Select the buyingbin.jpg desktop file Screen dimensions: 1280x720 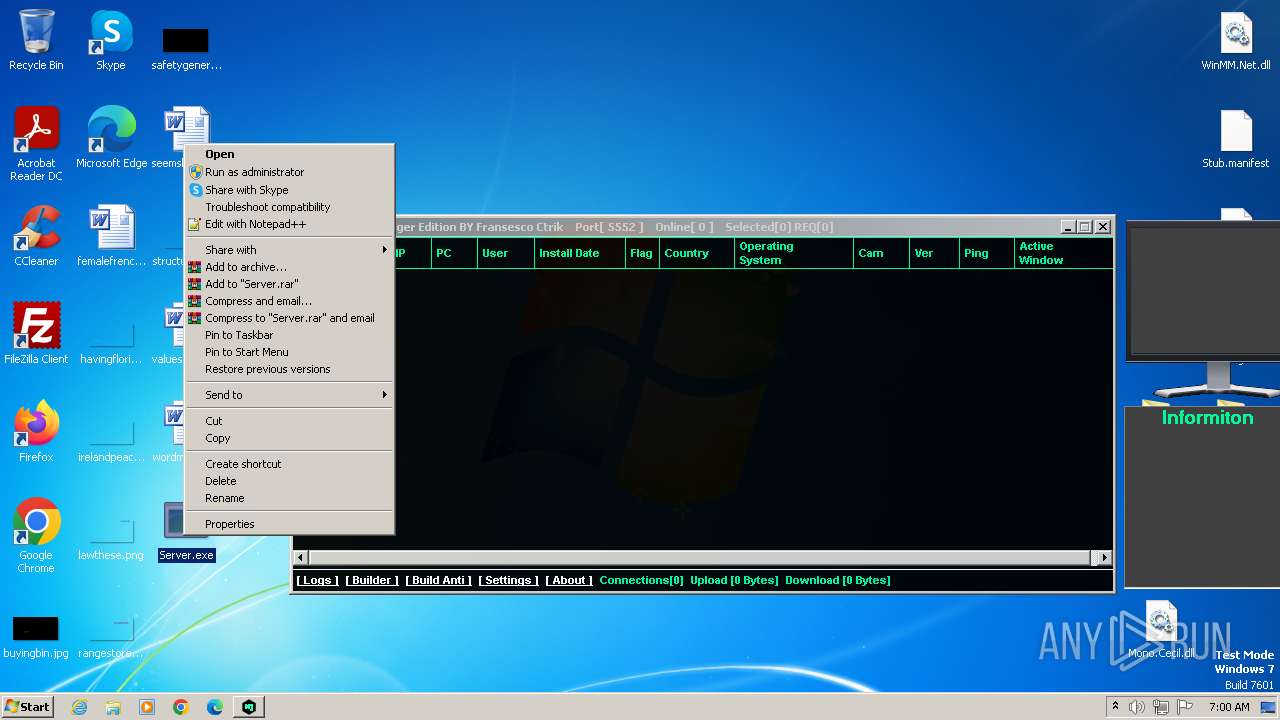(36, 638)
